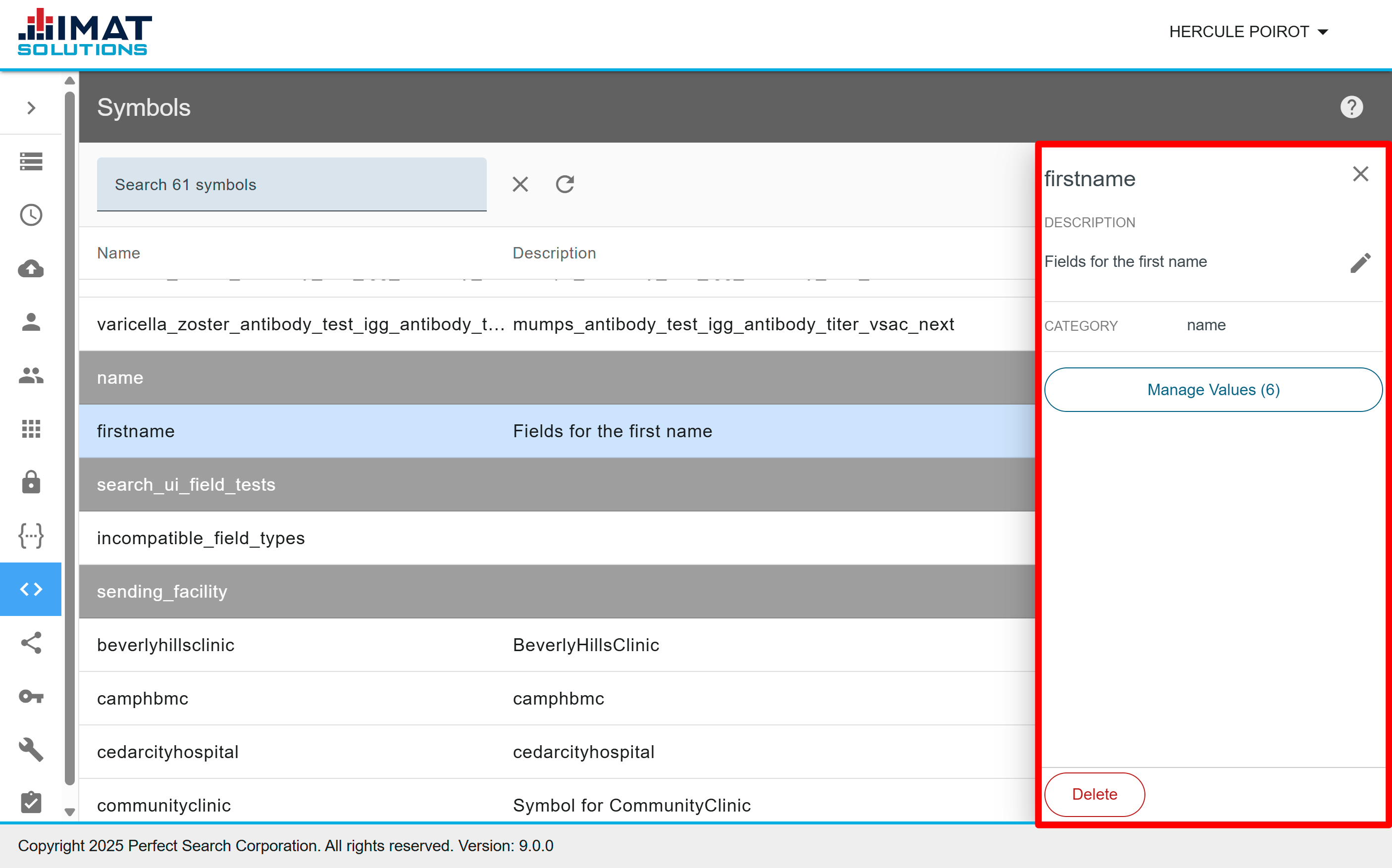This screenshot has width=1392, height=868.
Task: Click the search_ui_field_tests category header
Action: click(x=557, y=485)
